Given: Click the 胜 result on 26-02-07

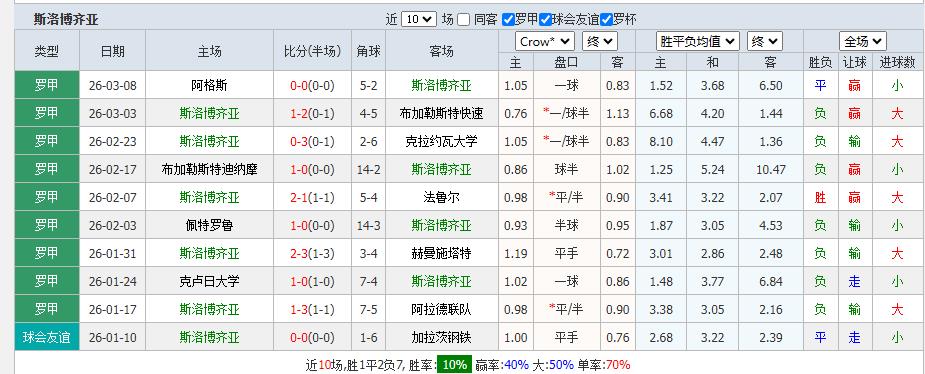Looking at the screenshot, I should point(820,198).
